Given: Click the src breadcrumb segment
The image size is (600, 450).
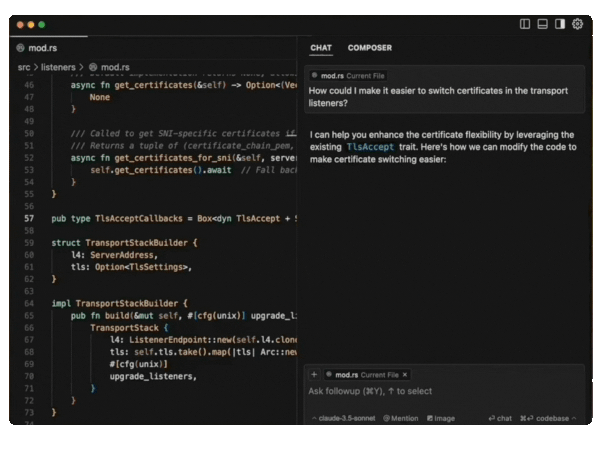Looking at the screenshot, I should click(24, 67).
